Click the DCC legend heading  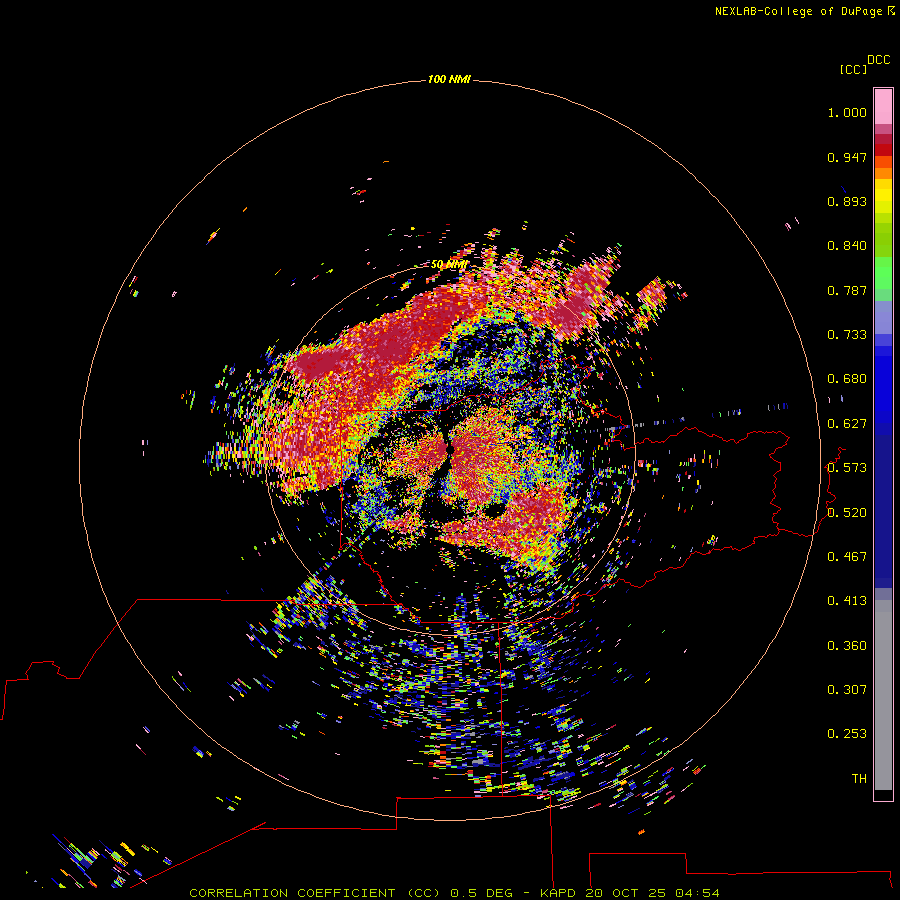(x=878, y=60)
